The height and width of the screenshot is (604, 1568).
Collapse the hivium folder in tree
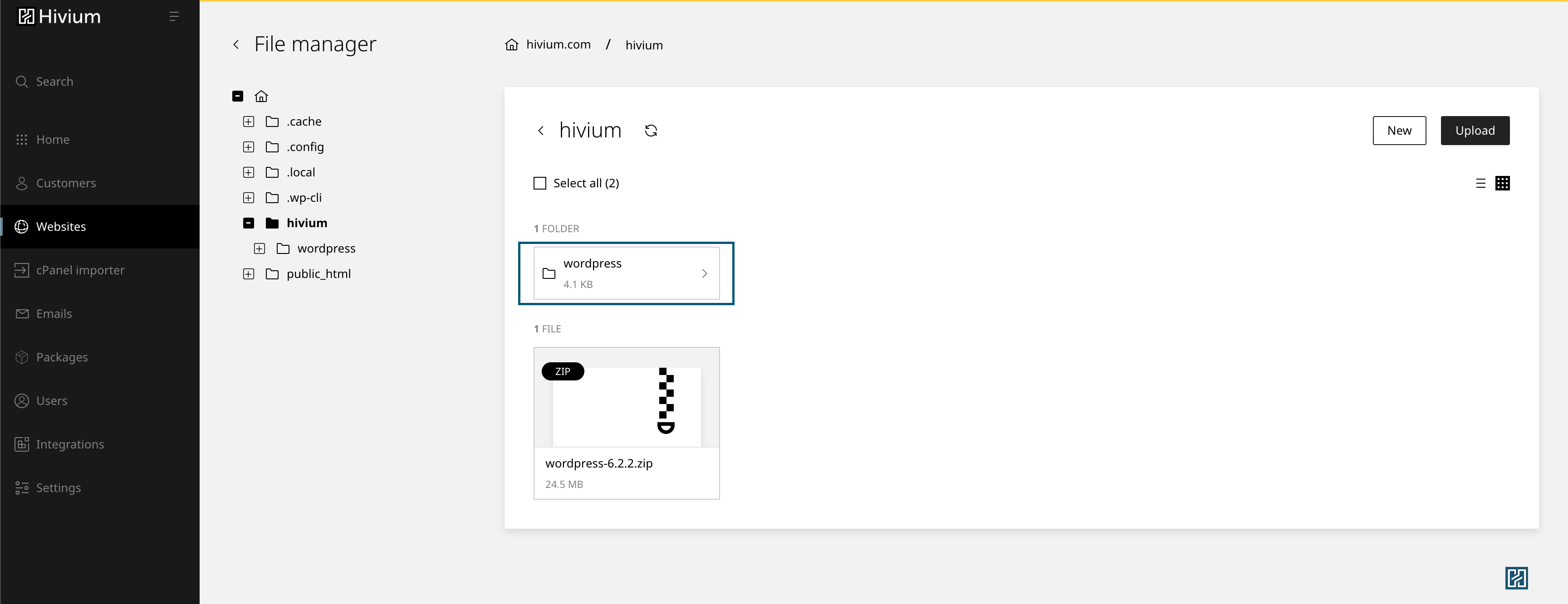248,223
